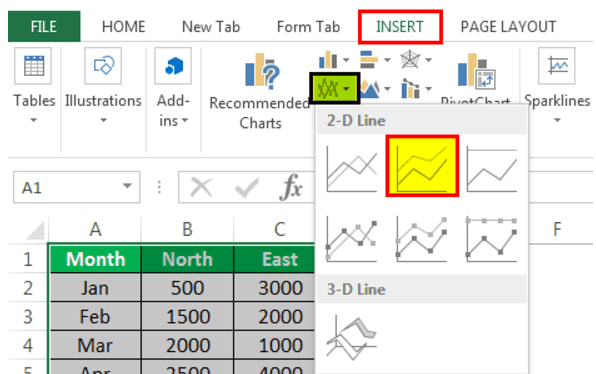Choose the Stacked Line chart option
This screenshot has width=596, height=374.
coord(422,166)
